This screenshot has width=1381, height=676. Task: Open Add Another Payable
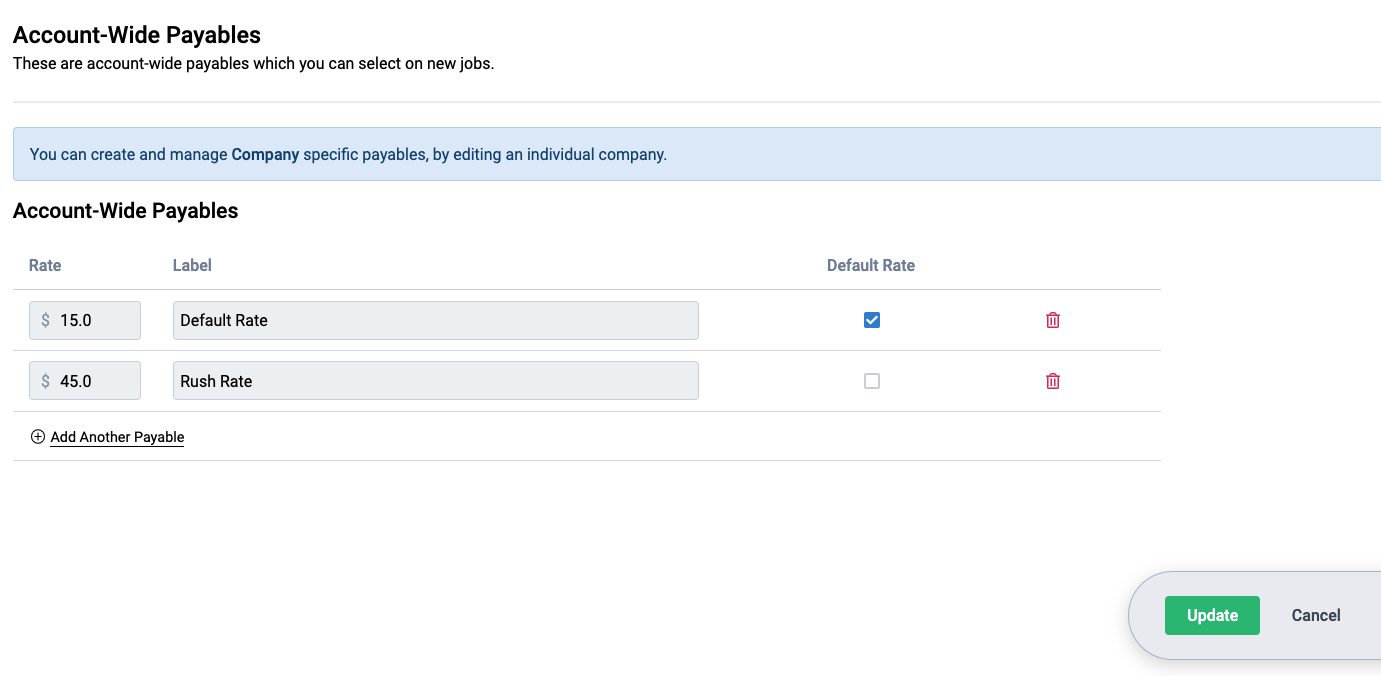pyautogui.click(x=117, y=436)
